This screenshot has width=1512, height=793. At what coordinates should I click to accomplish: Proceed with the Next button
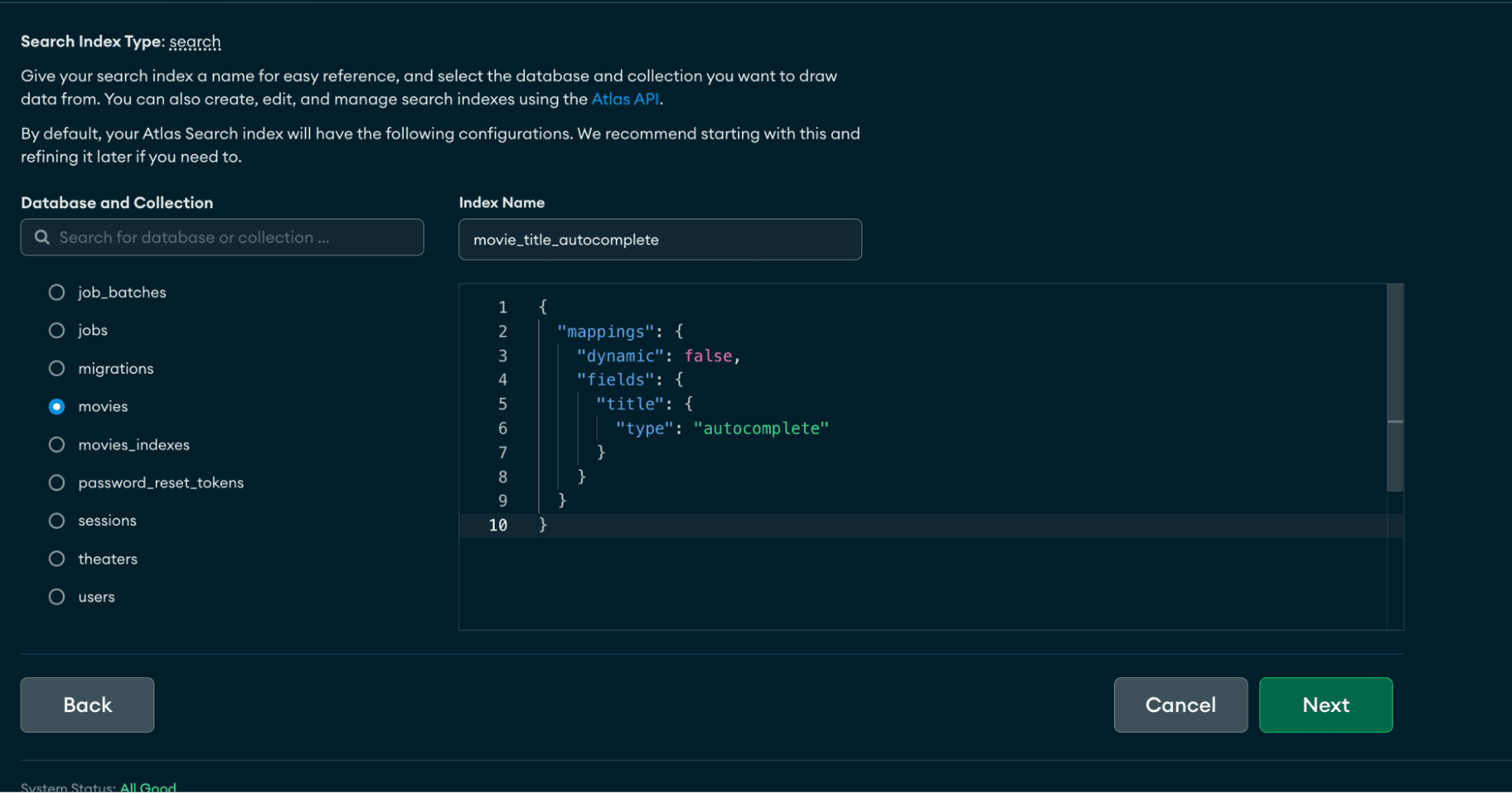pos(1325,704)
